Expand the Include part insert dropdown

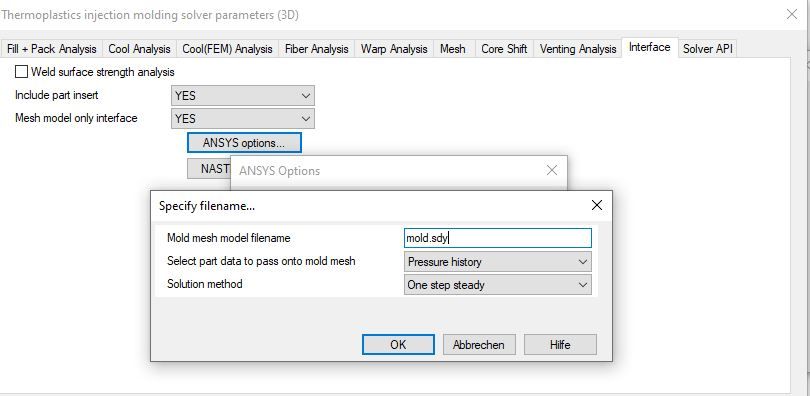coord(243,96)
